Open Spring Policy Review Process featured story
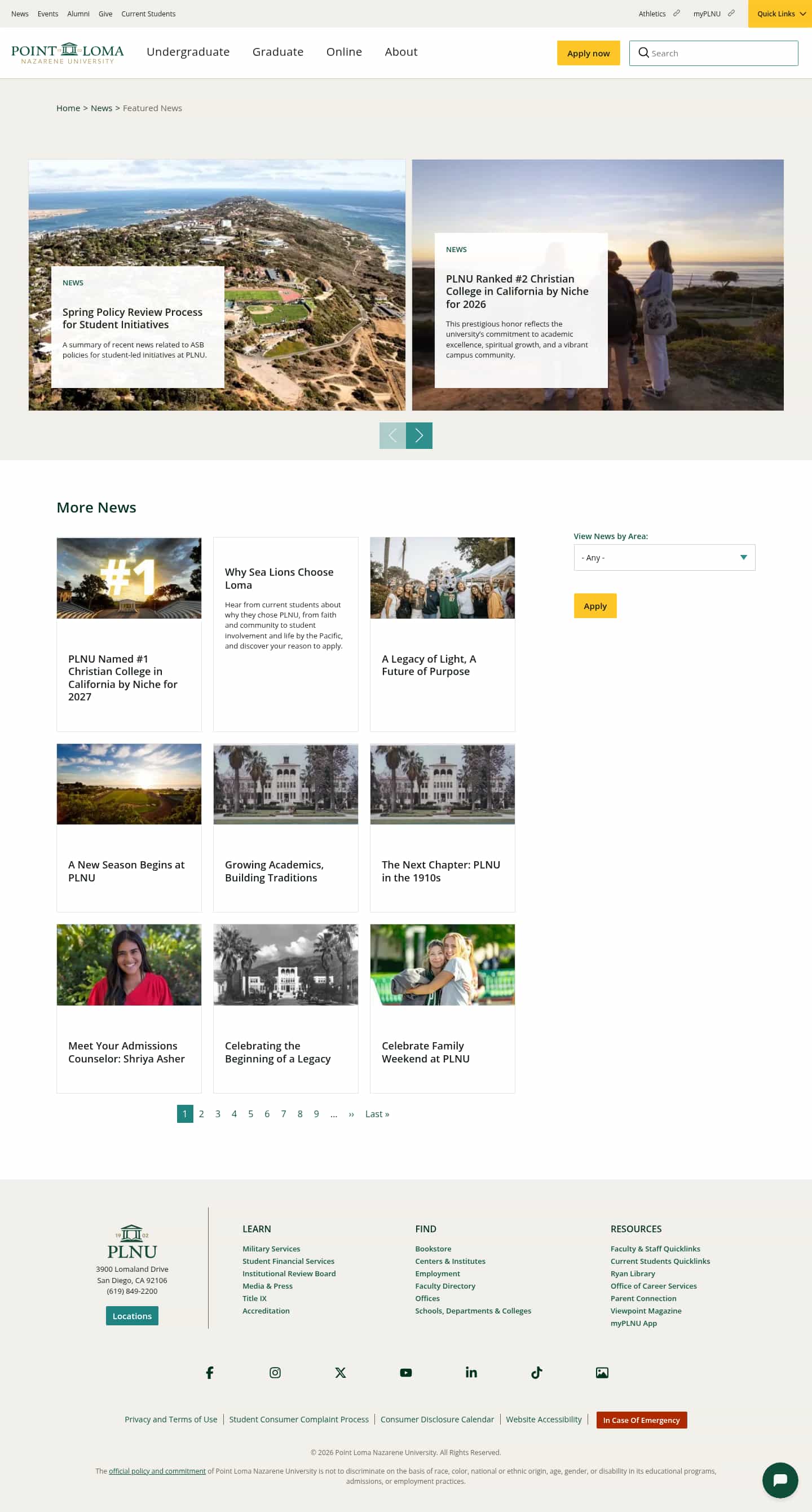812x1512 pixels. click(x=133, y=318)
